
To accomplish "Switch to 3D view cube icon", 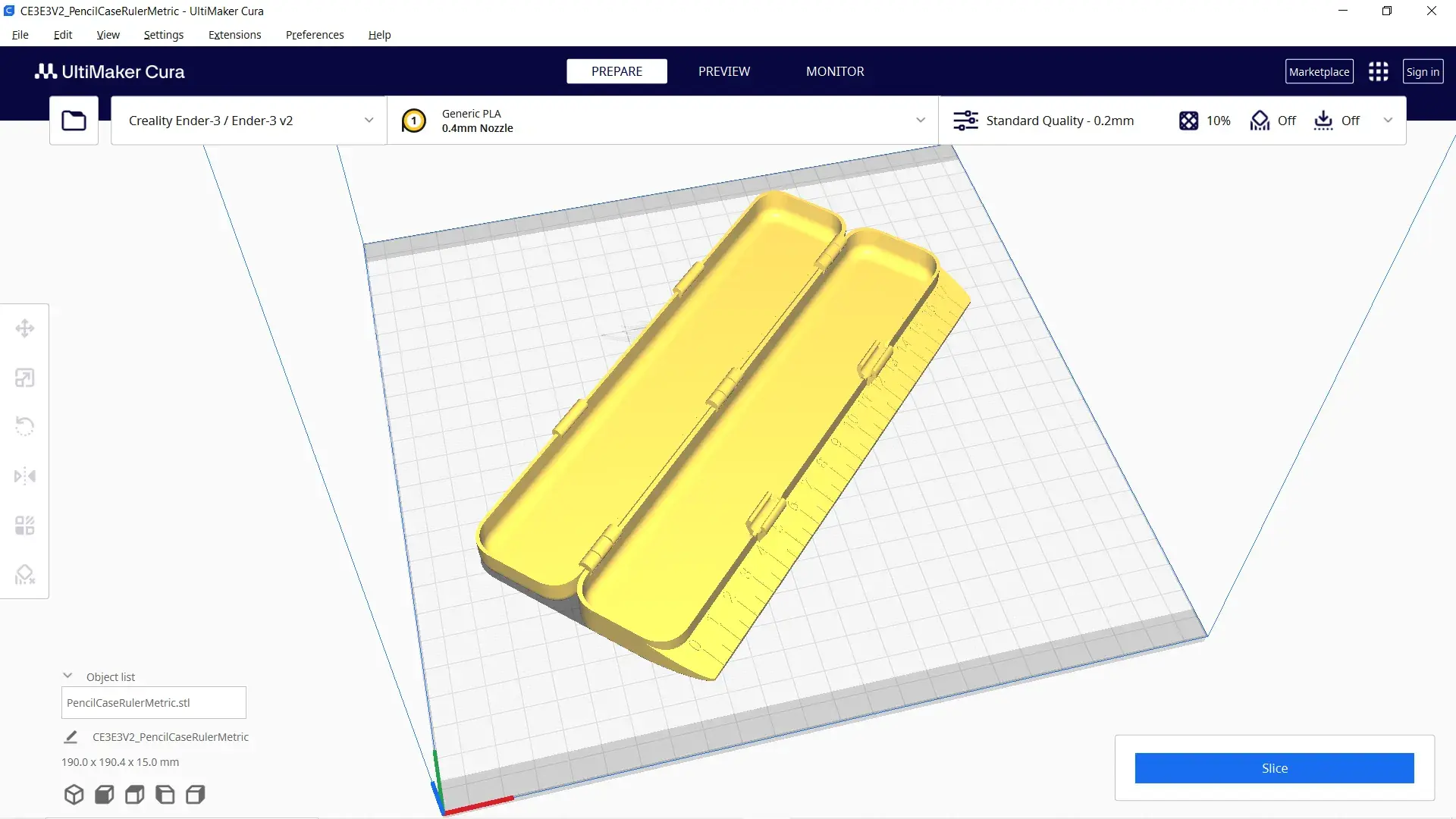I will coord(74,794).
